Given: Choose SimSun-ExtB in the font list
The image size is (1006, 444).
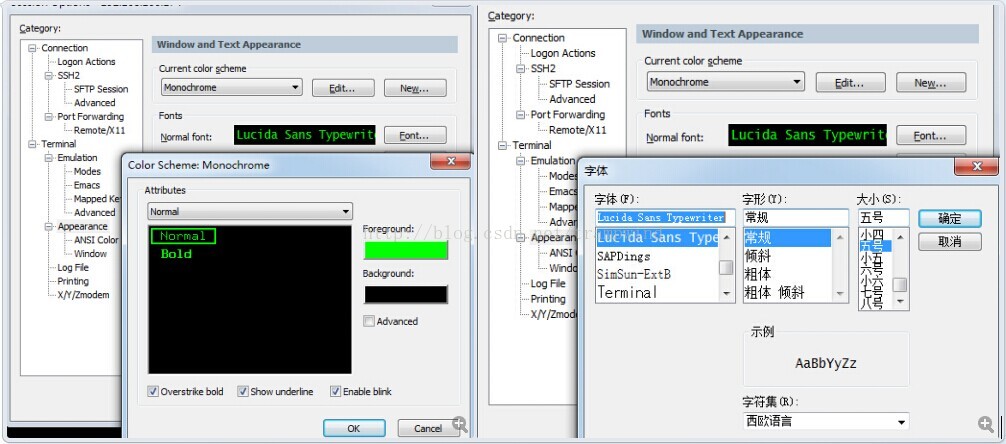Looking at the screenshot, I should pos(634,274).
